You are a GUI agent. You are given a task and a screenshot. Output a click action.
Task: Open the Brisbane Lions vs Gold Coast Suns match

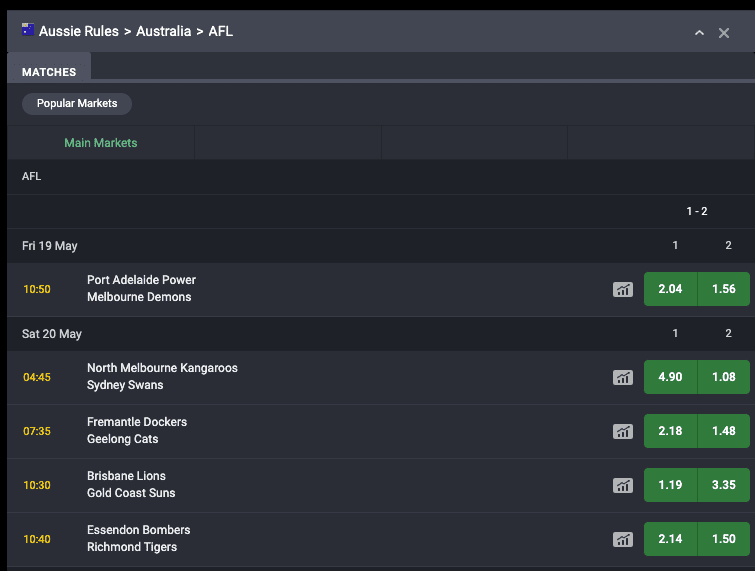(x=131, y=484)
